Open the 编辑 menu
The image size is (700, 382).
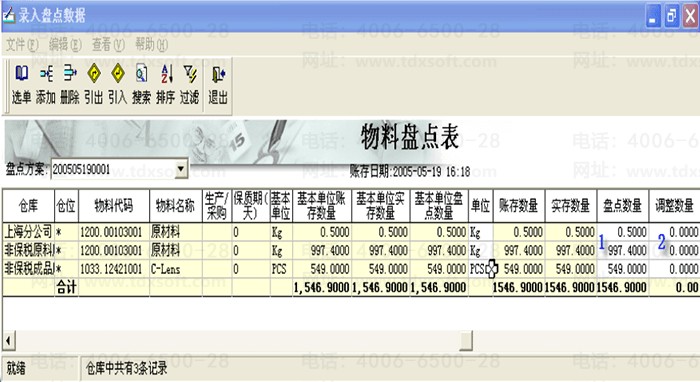pyautogui.click(x=65, y=45)
